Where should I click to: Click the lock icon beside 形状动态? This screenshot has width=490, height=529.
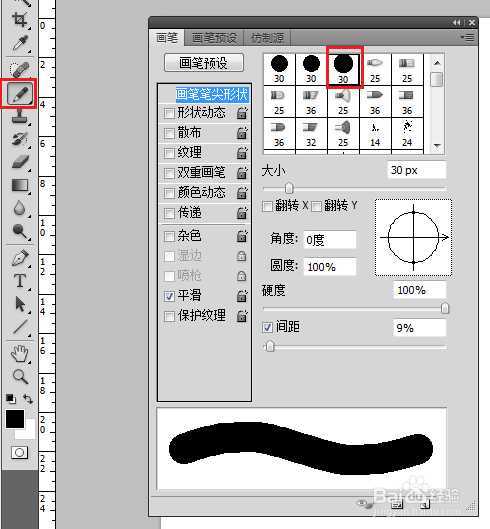pos(242,113)
